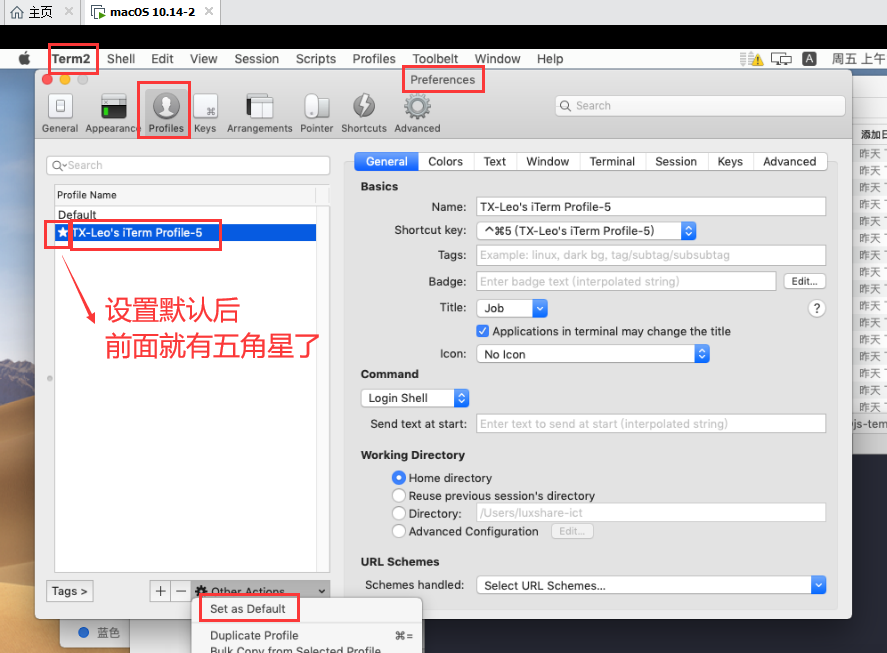Viewport: 887px width, 653px height.
Task: Open the Title Job dropdown
Action: 512,308
